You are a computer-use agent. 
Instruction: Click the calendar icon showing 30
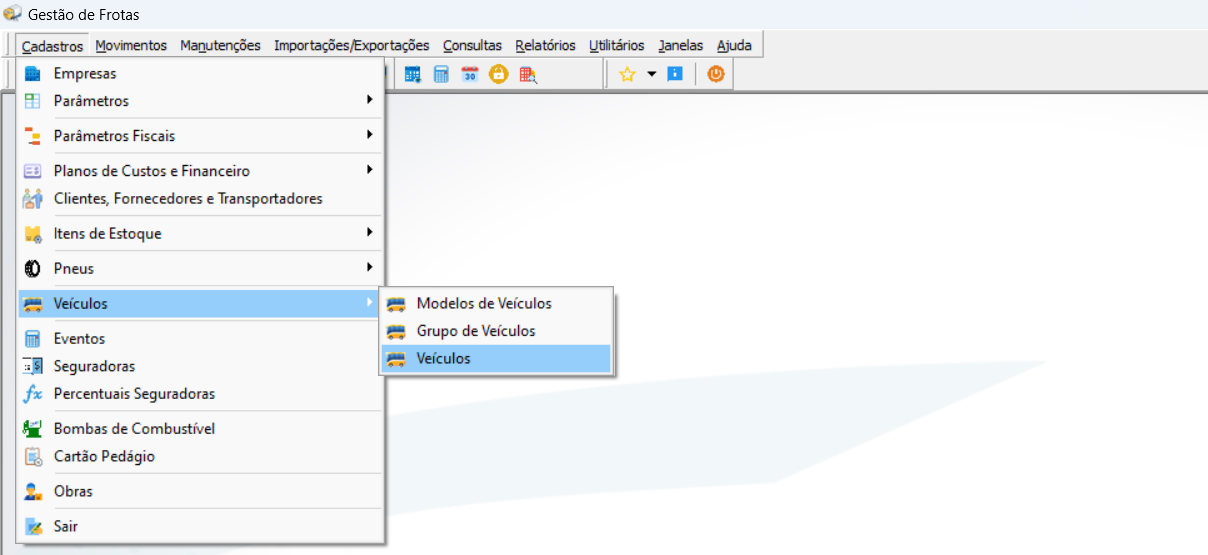(x=470, y=74)
